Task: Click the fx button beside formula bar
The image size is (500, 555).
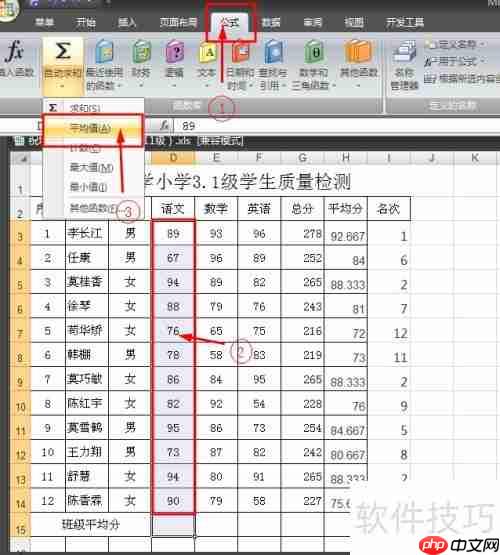Action: pyautogui.click(x=164, y=125)
